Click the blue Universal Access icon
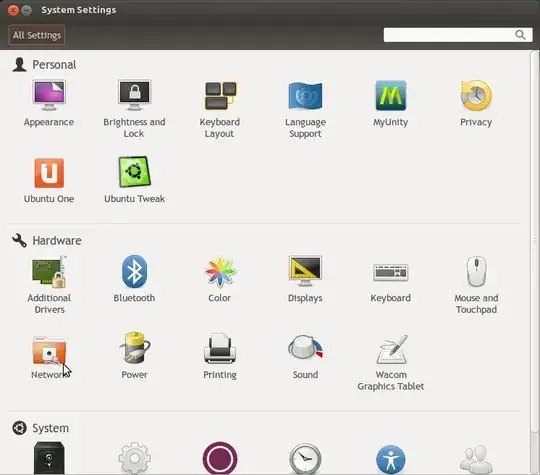The width and height of the screenshot is (540, 475). coord(391,460)
